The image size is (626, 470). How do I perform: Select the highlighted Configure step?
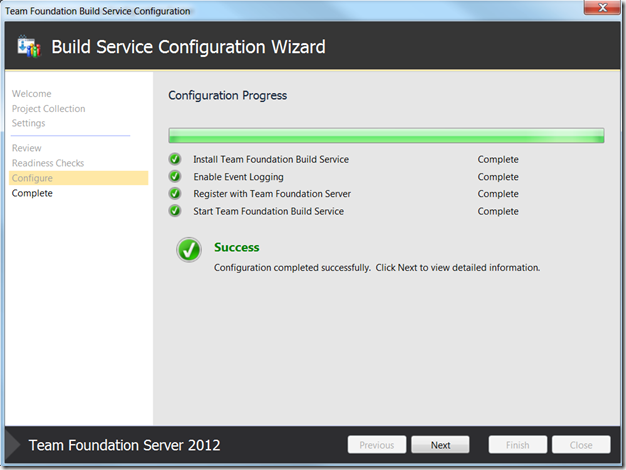click(x=78, y=178)
